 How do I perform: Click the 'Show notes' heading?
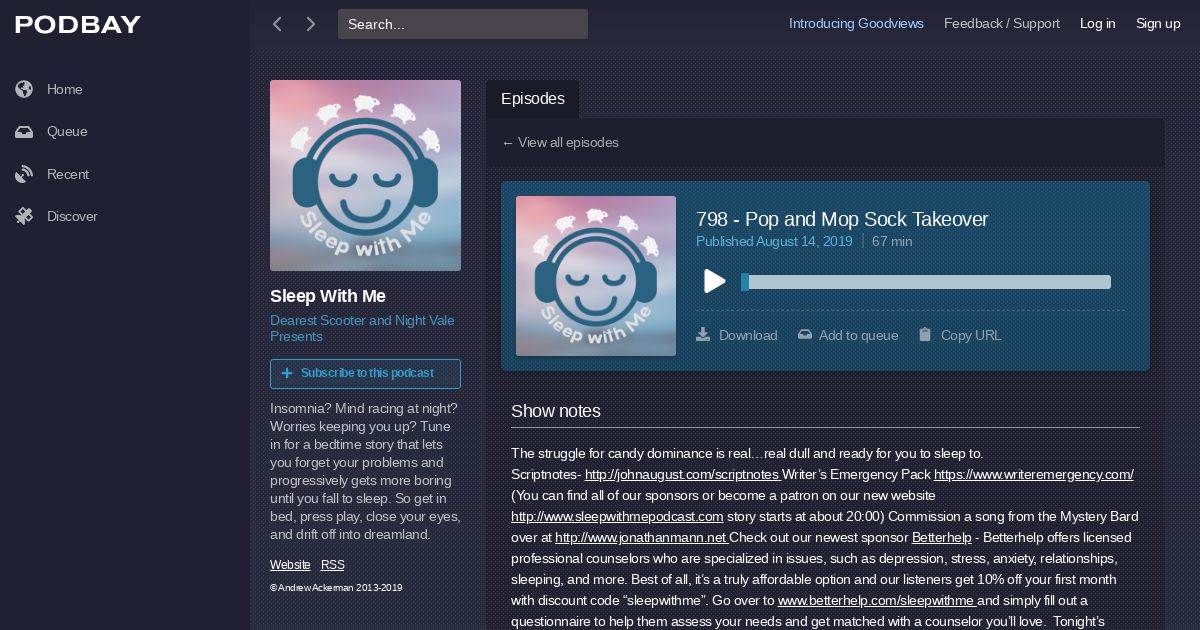(x=556, y=411)
